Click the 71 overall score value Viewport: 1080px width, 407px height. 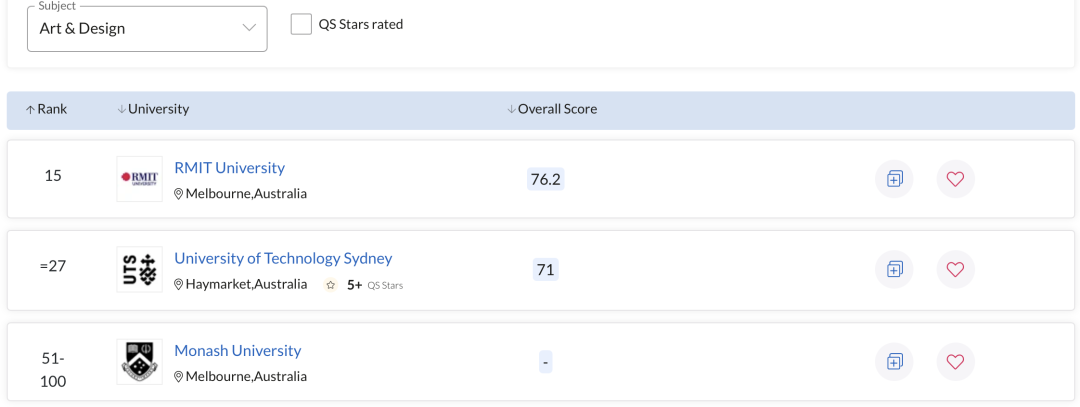click(546, 269)
